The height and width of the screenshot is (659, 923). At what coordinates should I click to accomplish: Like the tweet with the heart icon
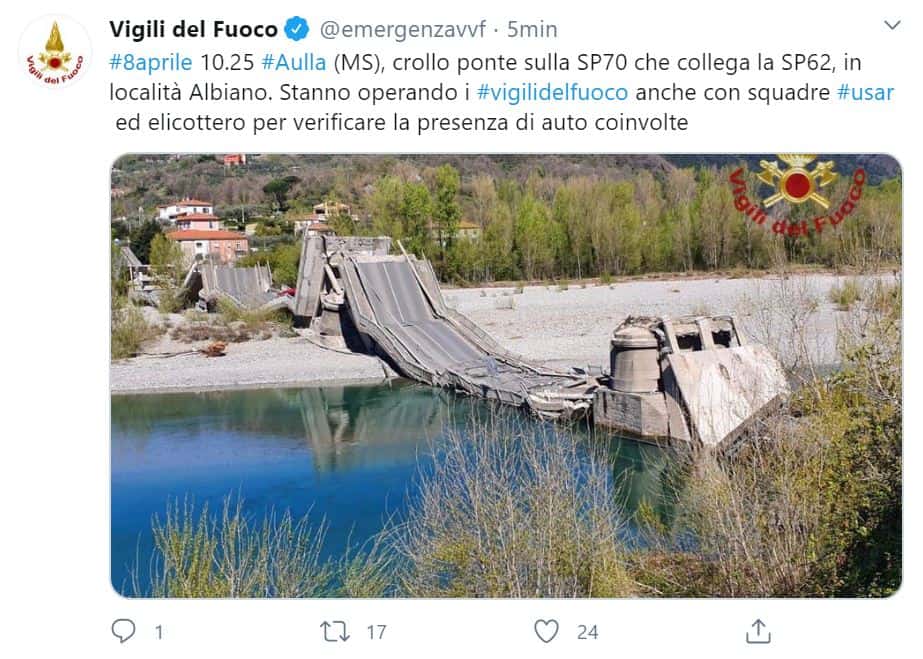point(546,631)
